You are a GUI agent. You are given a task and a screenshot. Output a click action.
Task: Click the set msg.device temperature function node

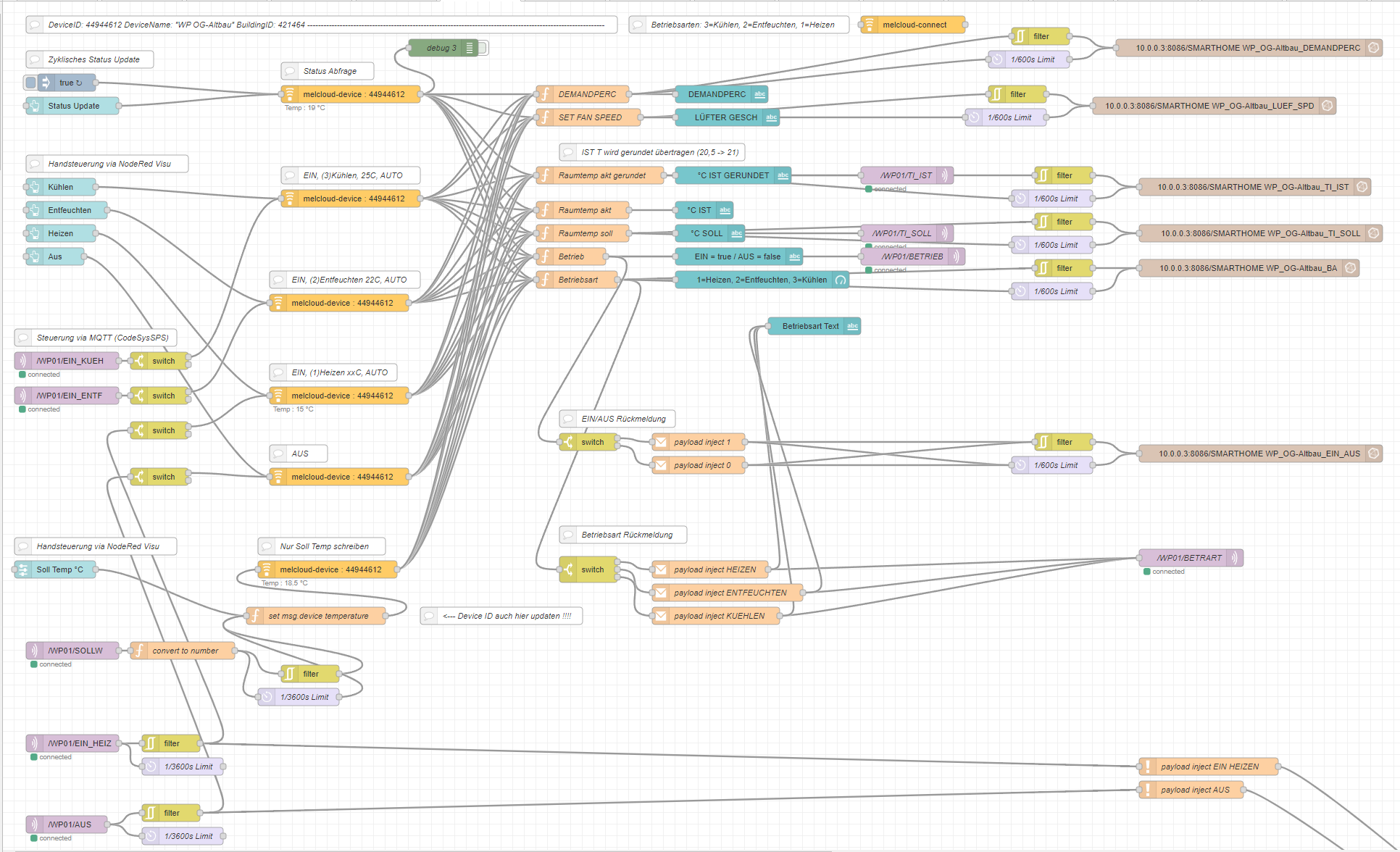pos(318,616)
